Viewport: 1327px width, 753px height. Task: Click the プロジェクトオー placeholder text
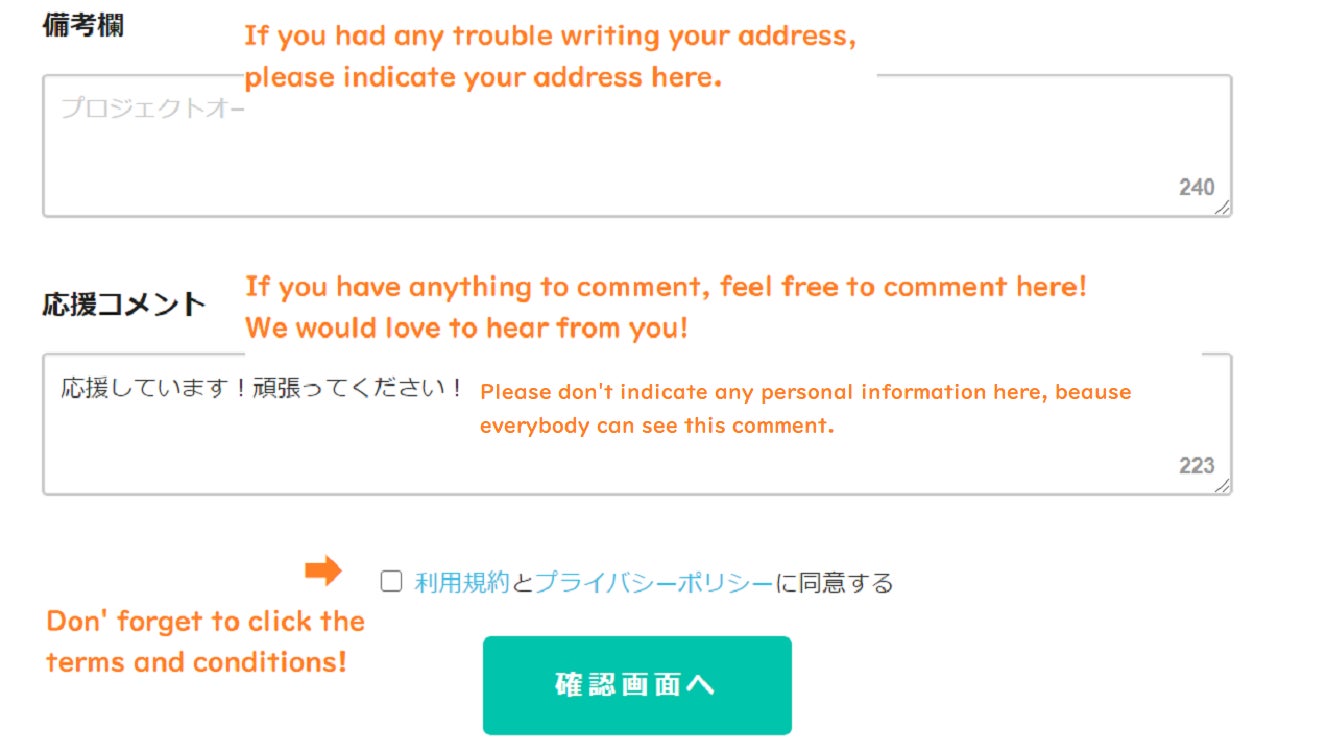tap(152, 108)
